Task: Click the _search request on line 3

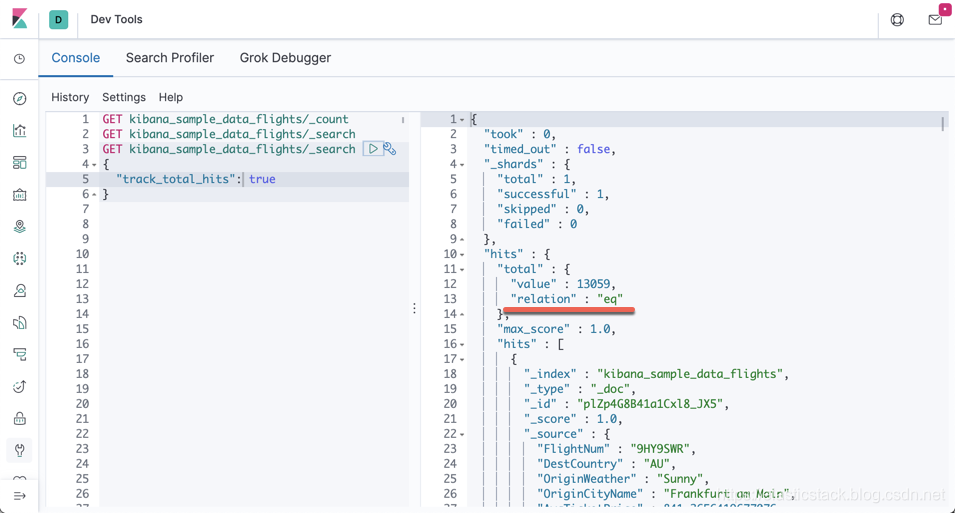Action: (229, 149)
